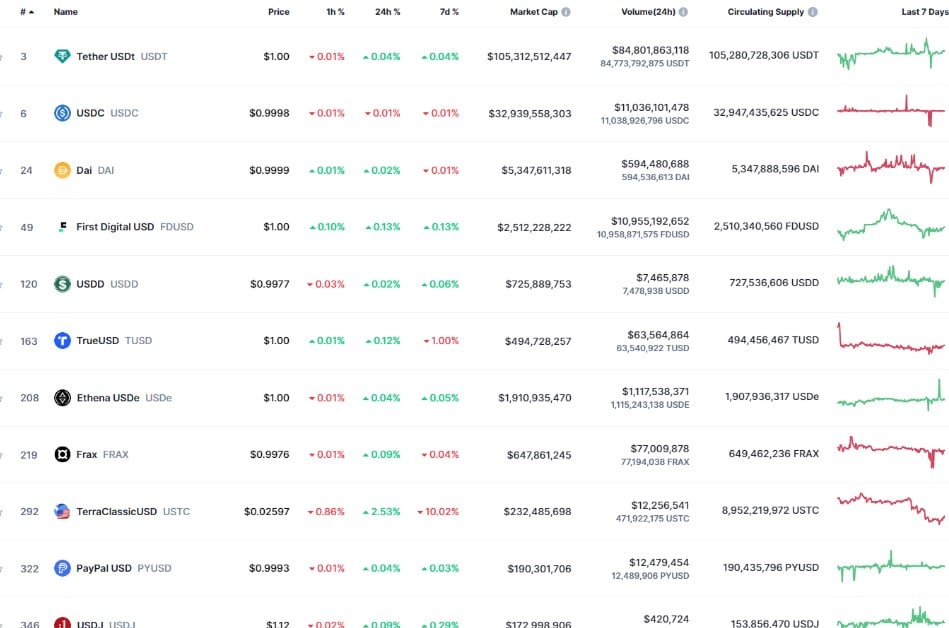Viewport: 949px width, 628px height.
Task: View Tether USDt's last 7 days chart
Action: pyautogui.click(x=890, y=55)
